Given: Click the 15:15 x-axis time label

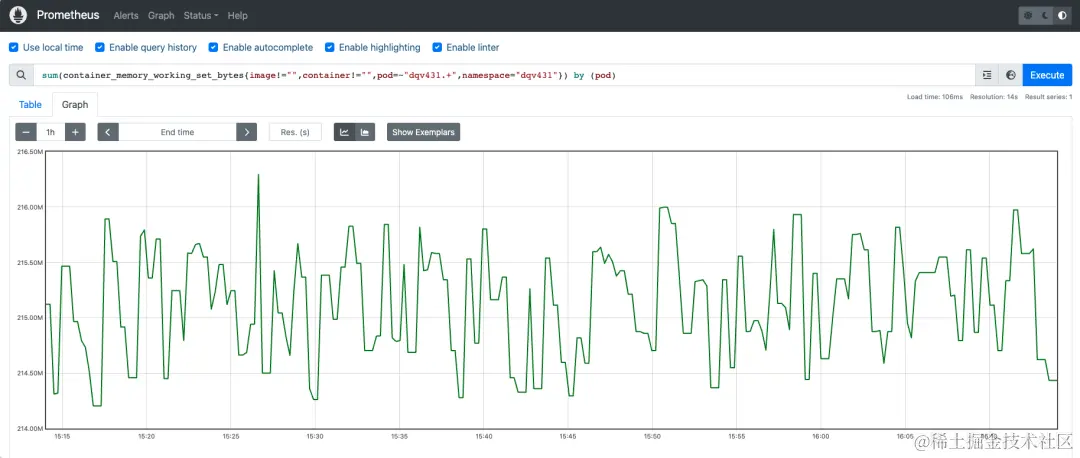Looking at the screenshot, I should (x=62, y=436).
